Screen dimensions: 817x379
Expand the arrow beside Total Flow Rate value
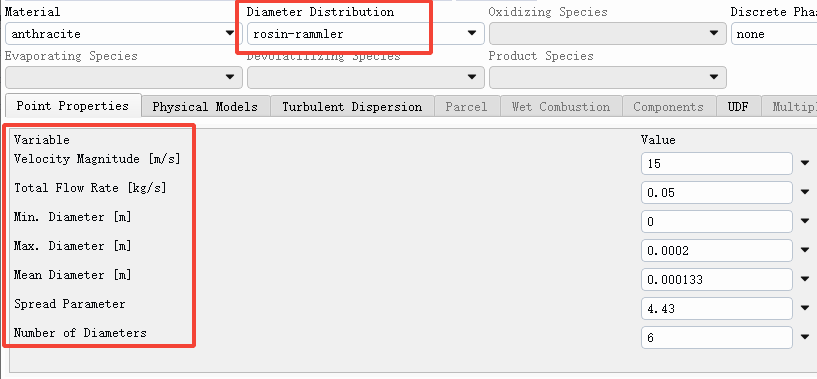click(x=805, y=193)
